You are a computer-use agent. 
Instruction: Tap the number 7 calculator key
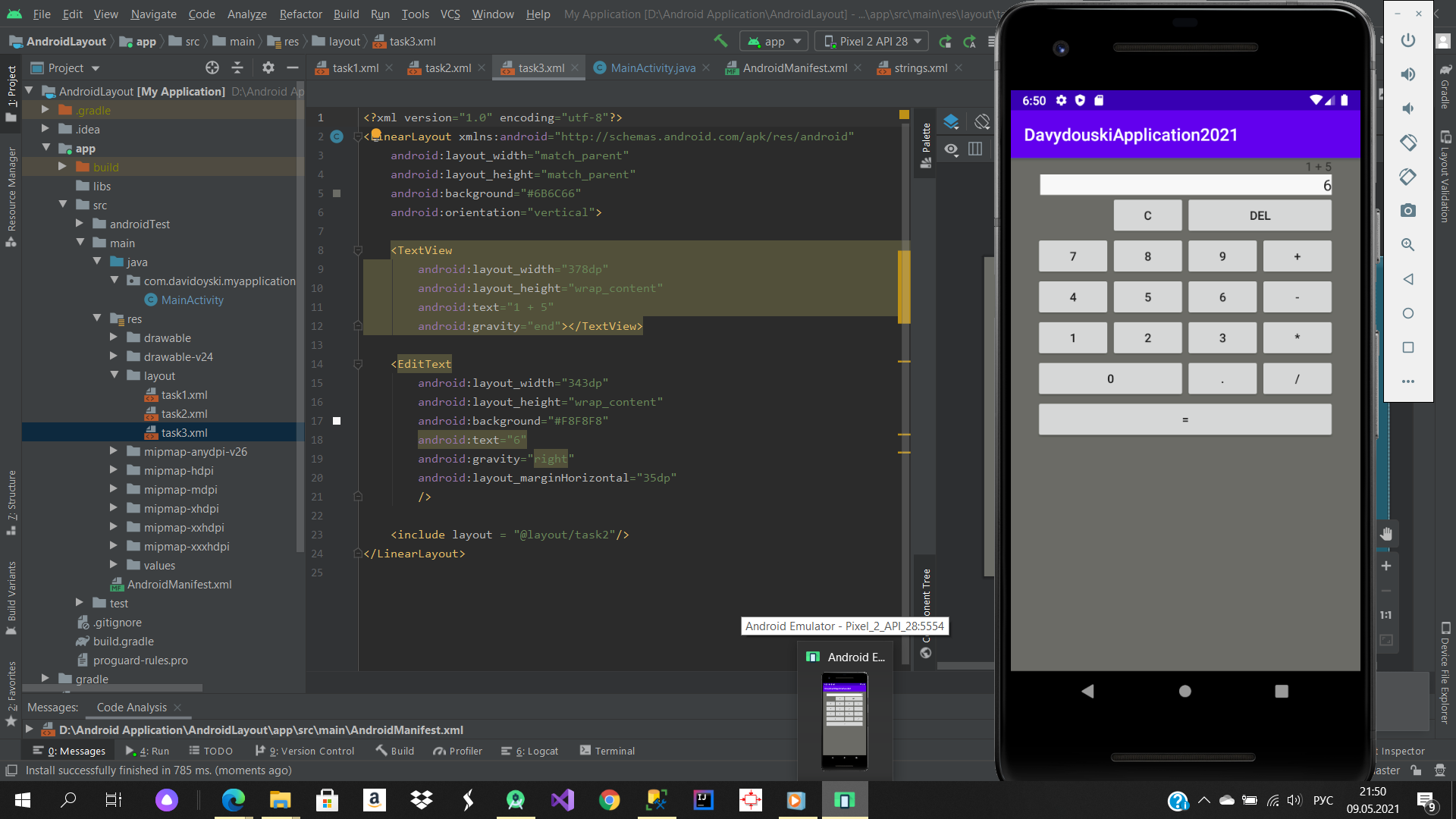tap(1073, 256)
